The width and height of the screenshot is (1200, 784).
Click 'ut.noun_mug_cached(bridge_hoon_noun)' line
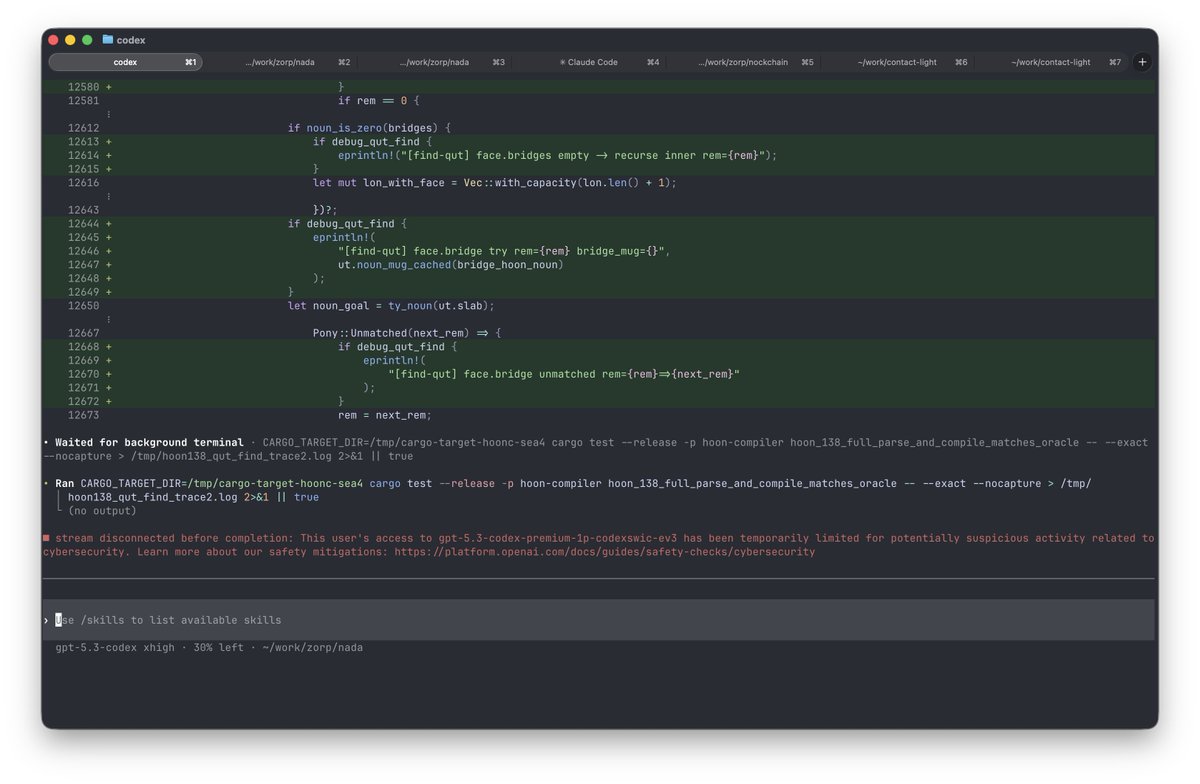click(x=451, y=265)
